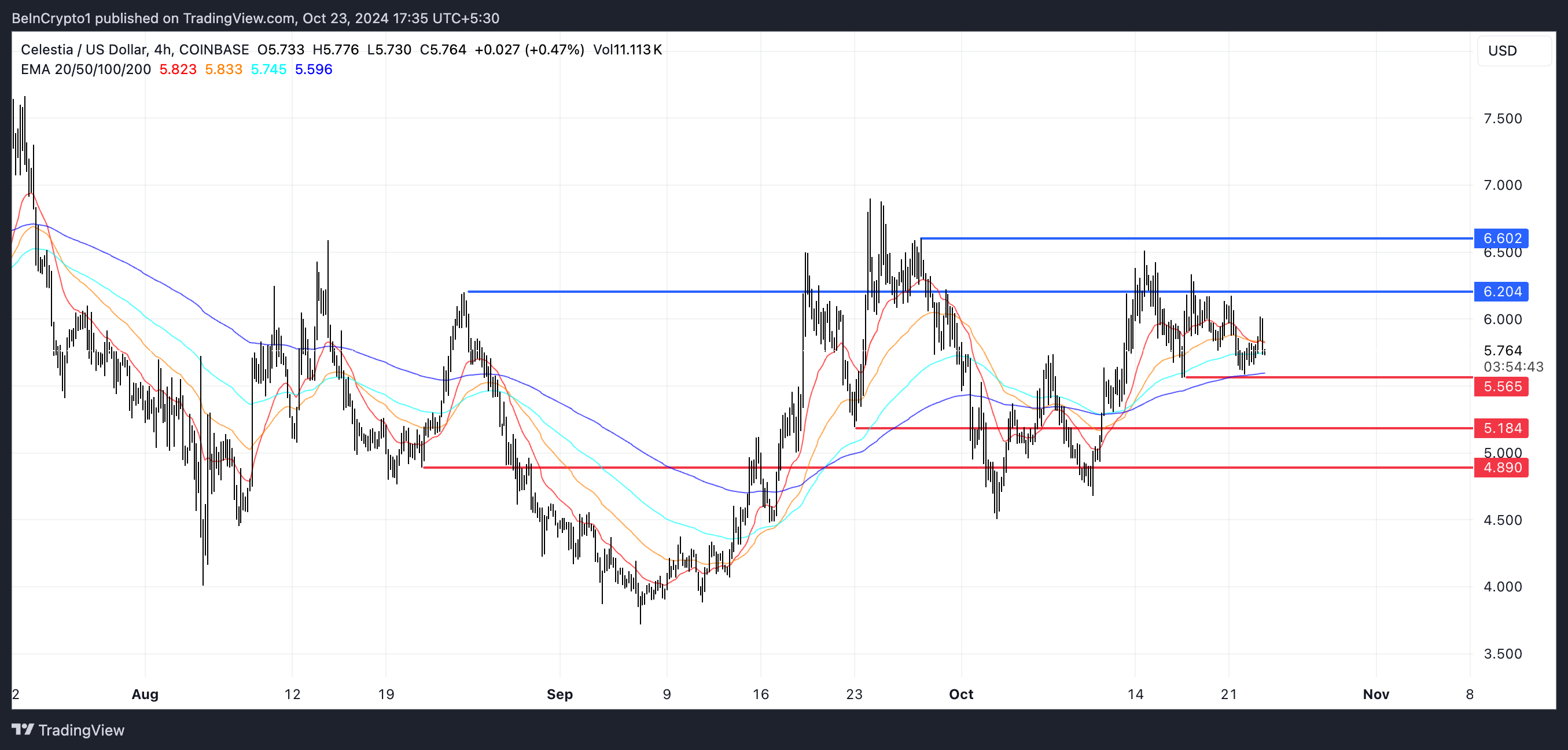Click the red 5.565 support label

pyautogui.click(x=1501, y=387)
